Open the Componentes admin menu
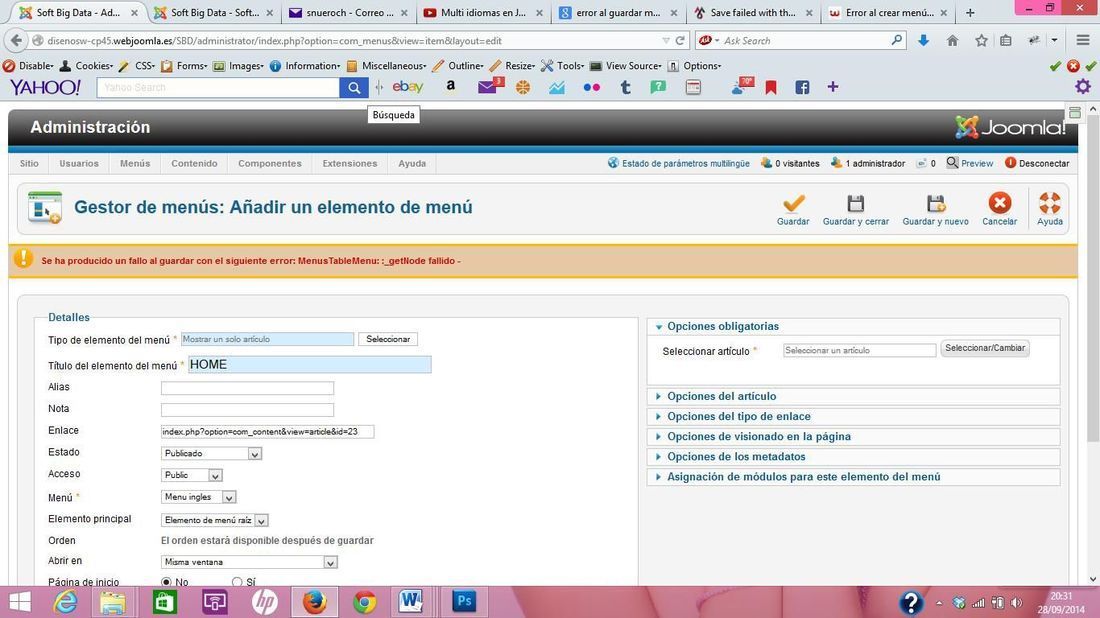This screenshot has width=1100, height=618. 269,163
